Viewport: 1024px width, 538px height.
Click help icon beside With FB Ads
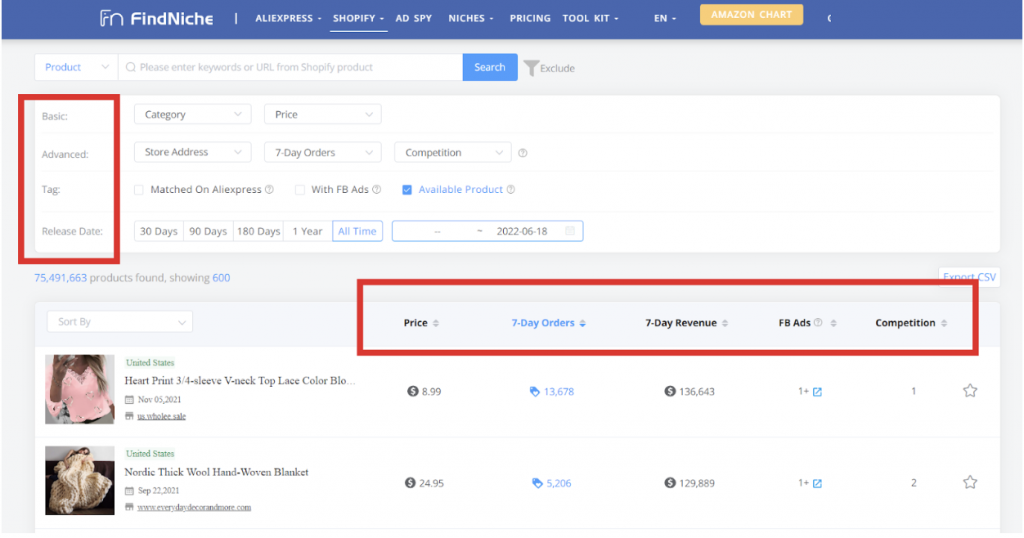[376, 189]
